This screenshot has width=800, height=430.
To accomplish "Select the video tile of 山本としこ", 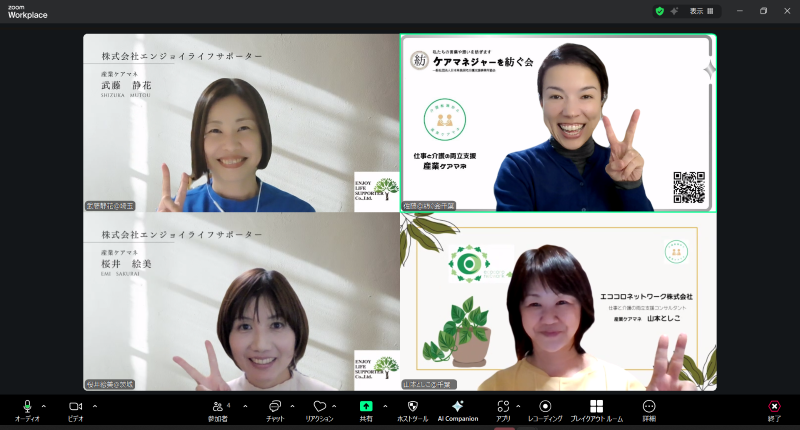I will (558, 301).
